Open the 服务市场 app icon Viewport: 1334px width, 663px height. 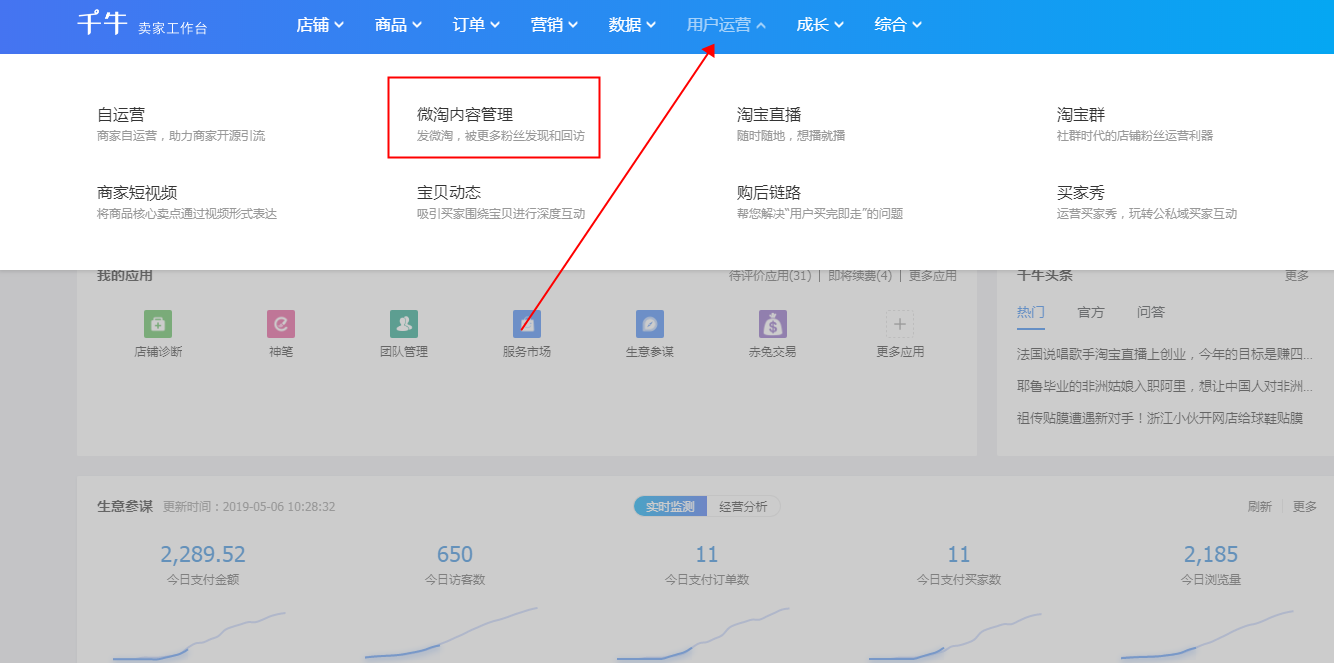pos(527,324)
